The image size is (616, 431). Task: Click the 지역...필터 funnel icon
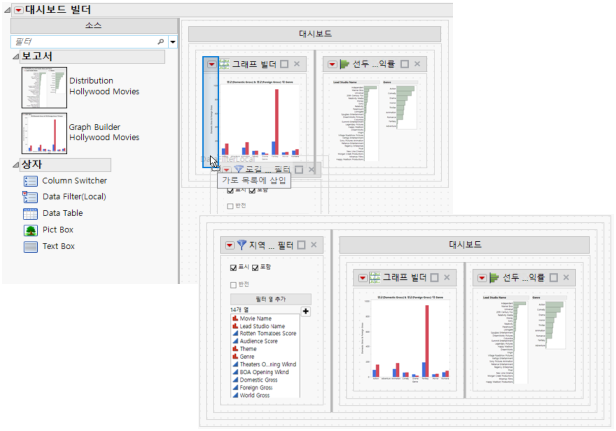point(242,245)
